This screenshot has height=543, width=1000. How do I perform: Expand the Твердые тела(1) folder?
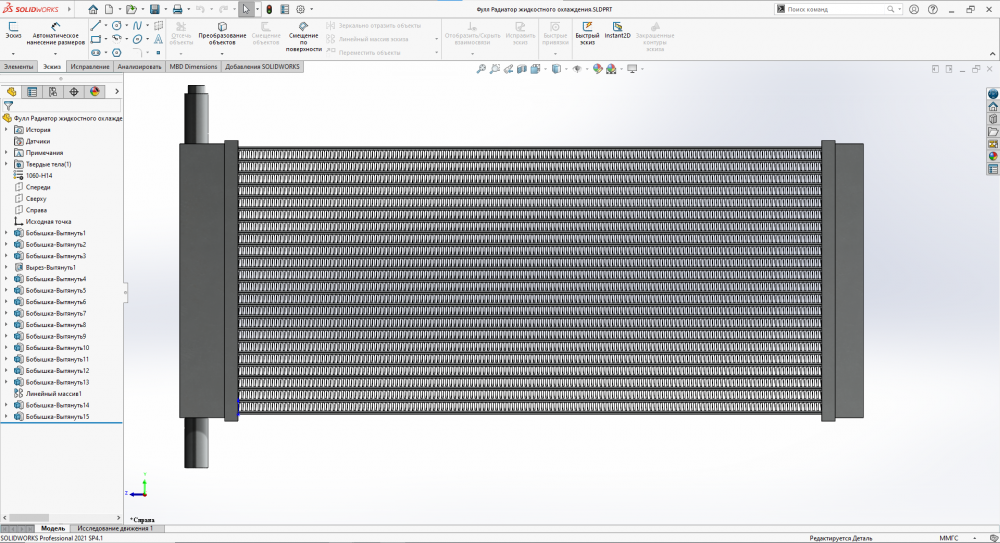pos(6,164)
